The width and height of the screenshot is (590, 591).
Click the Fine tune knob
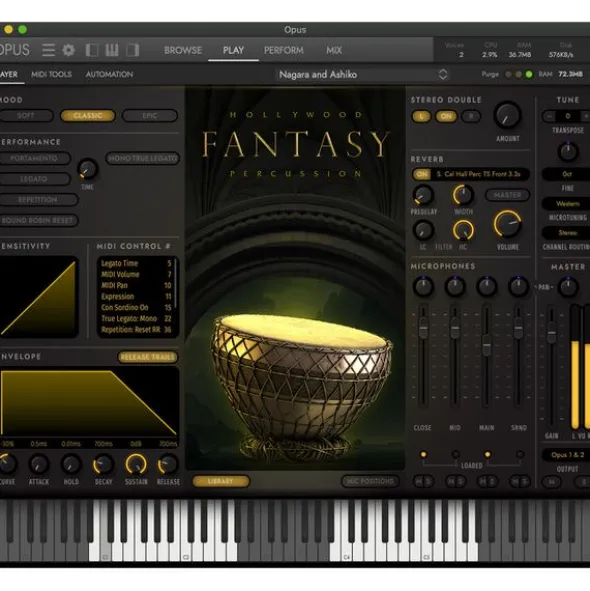[x=568, y=152]
